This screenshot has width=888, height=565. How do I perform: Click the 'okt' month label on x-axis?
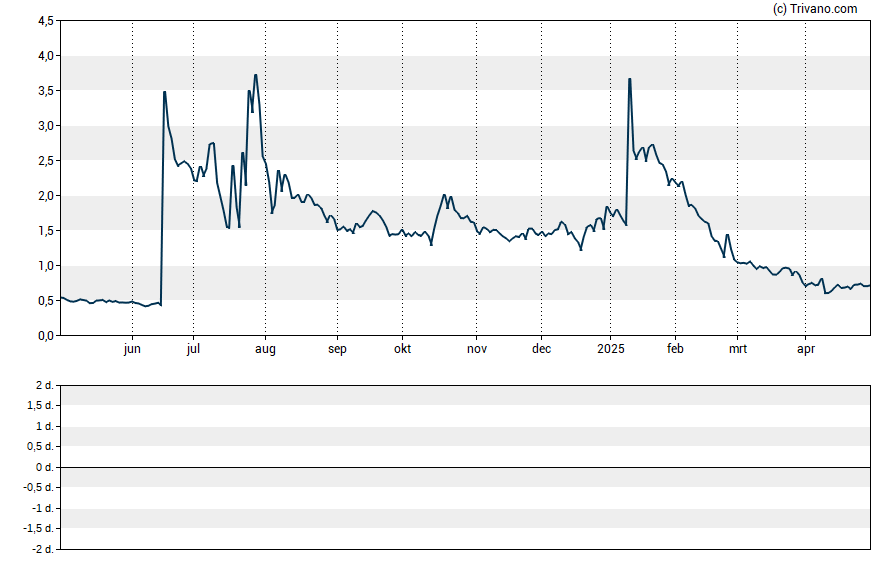pos(403,349)
